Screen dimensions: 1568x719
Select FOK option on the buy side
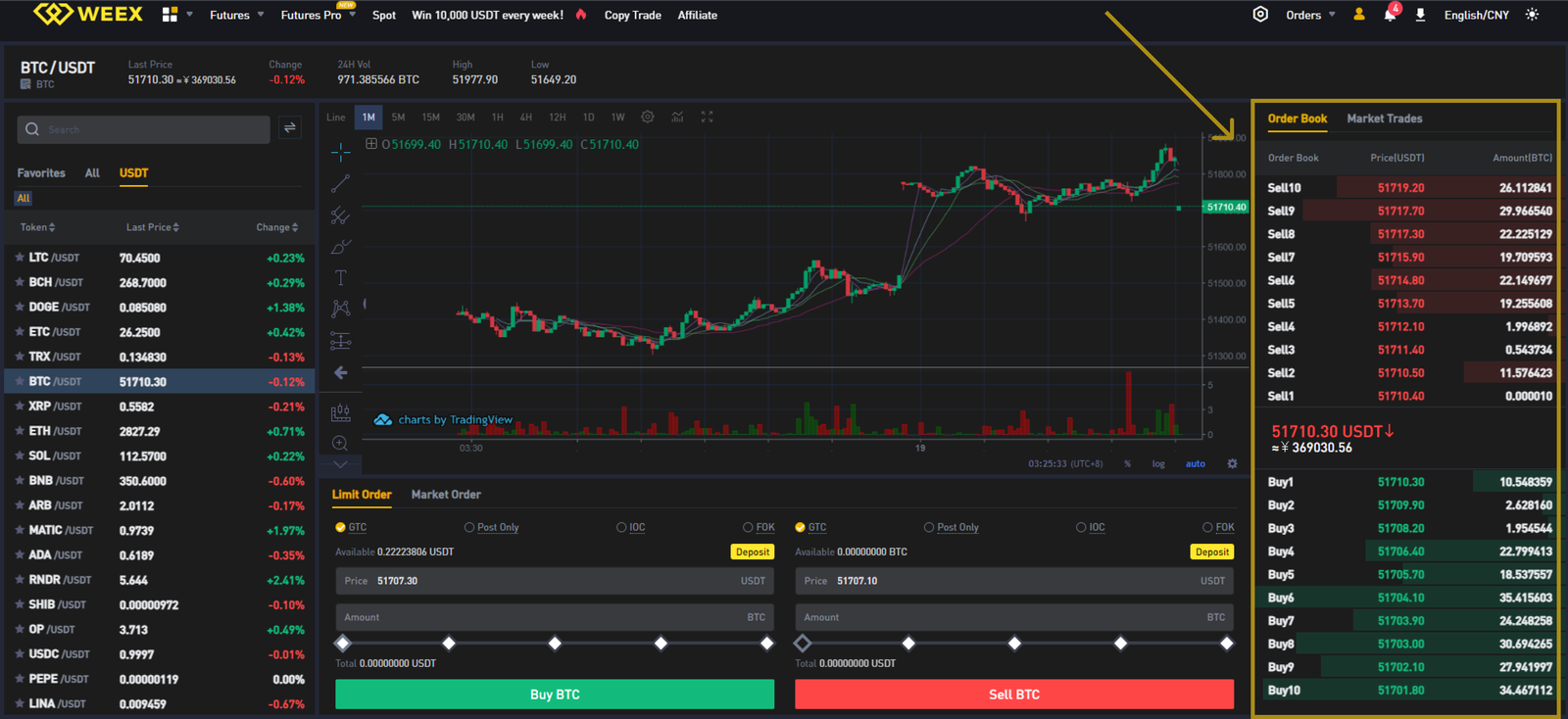[x=759, y=527]
